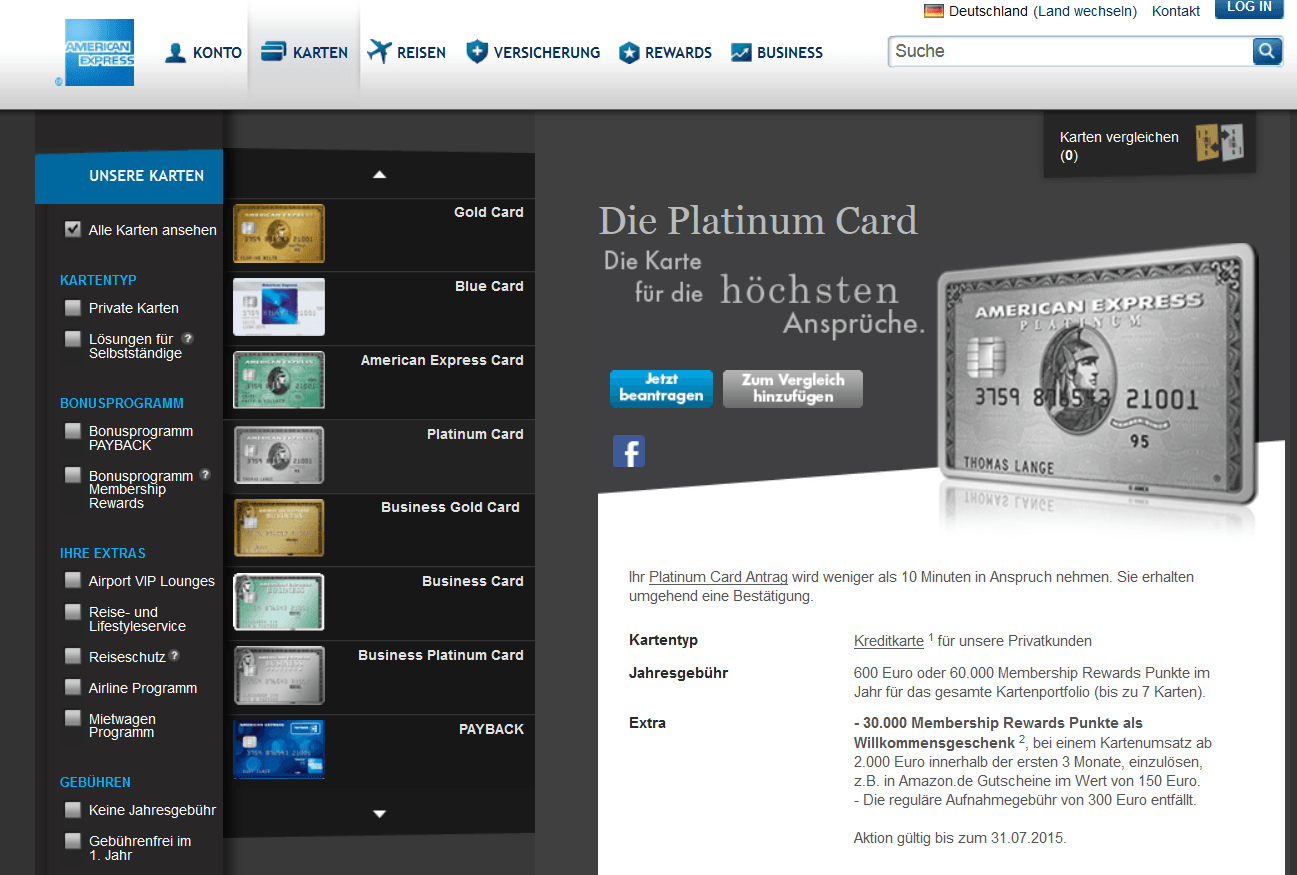Viewport: 1297px width, 875px height.
Task: Open help icon beside Bonusprogramm Membership Rewards
Action: 205,475
